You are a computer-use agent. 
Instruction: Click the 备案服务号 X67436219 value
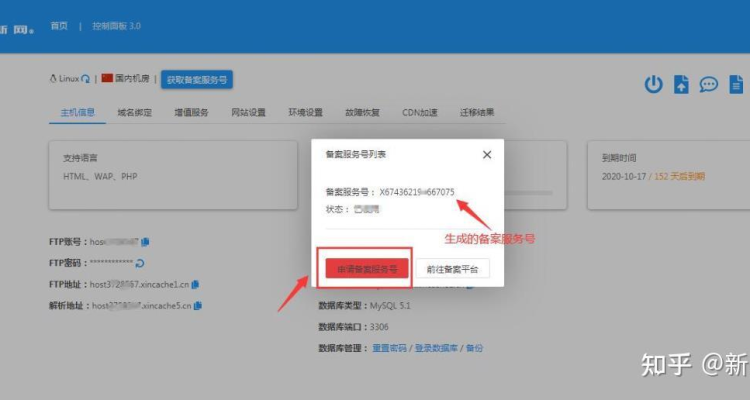click(417, 192)
